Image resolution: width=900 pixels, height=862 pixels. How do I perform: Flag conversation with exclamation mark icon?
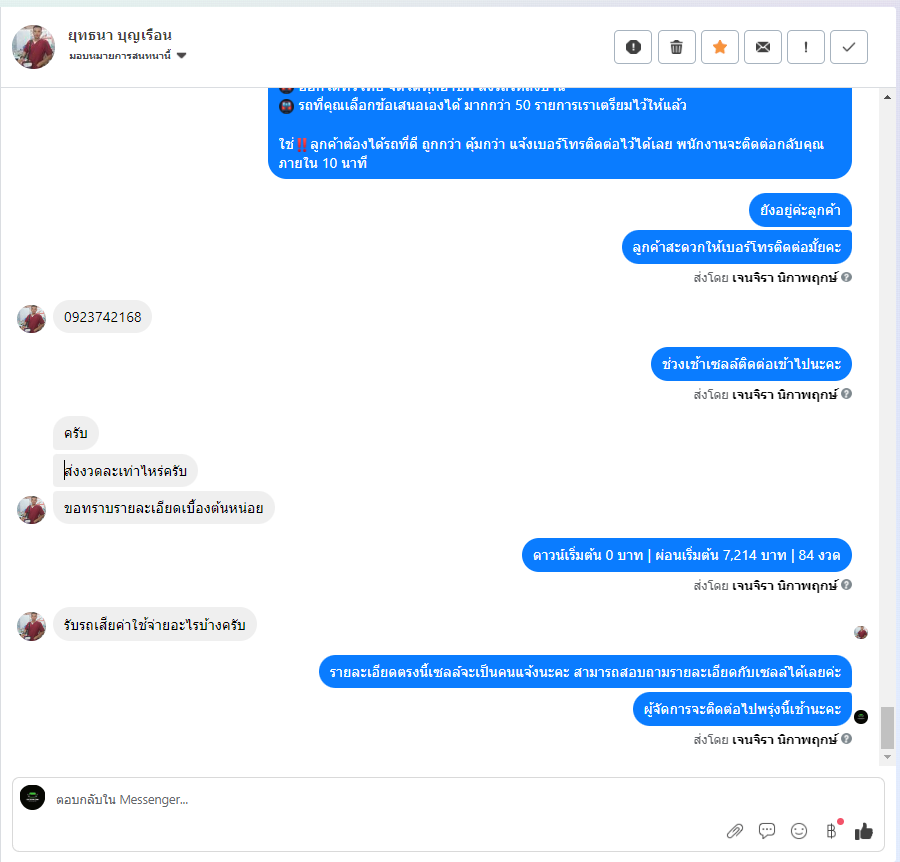(x=805, y=47)
